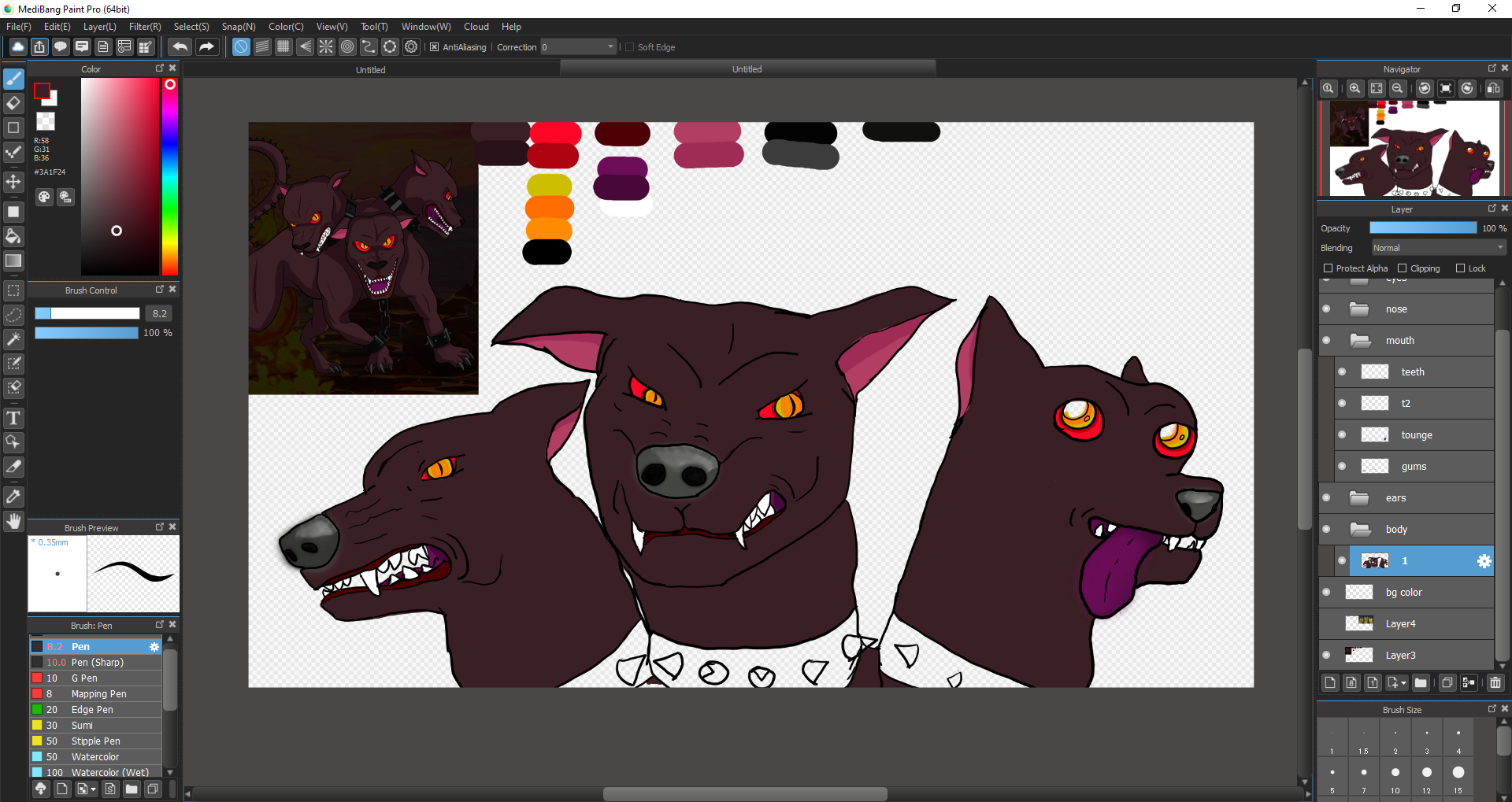
Task: Hide the bg color layer
Action: [1326, 592]
